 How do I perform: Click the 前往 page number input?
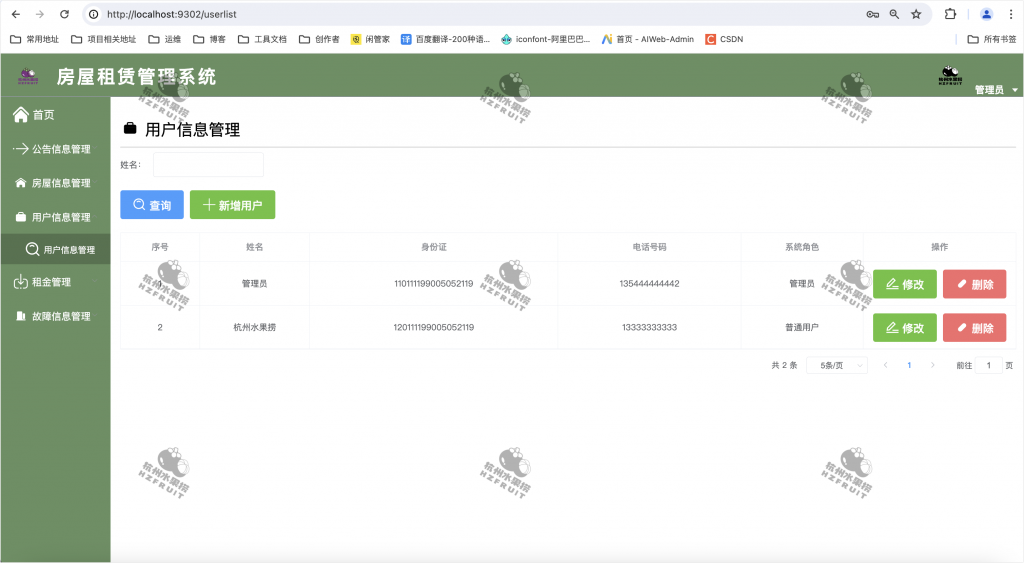click(989, 366)
